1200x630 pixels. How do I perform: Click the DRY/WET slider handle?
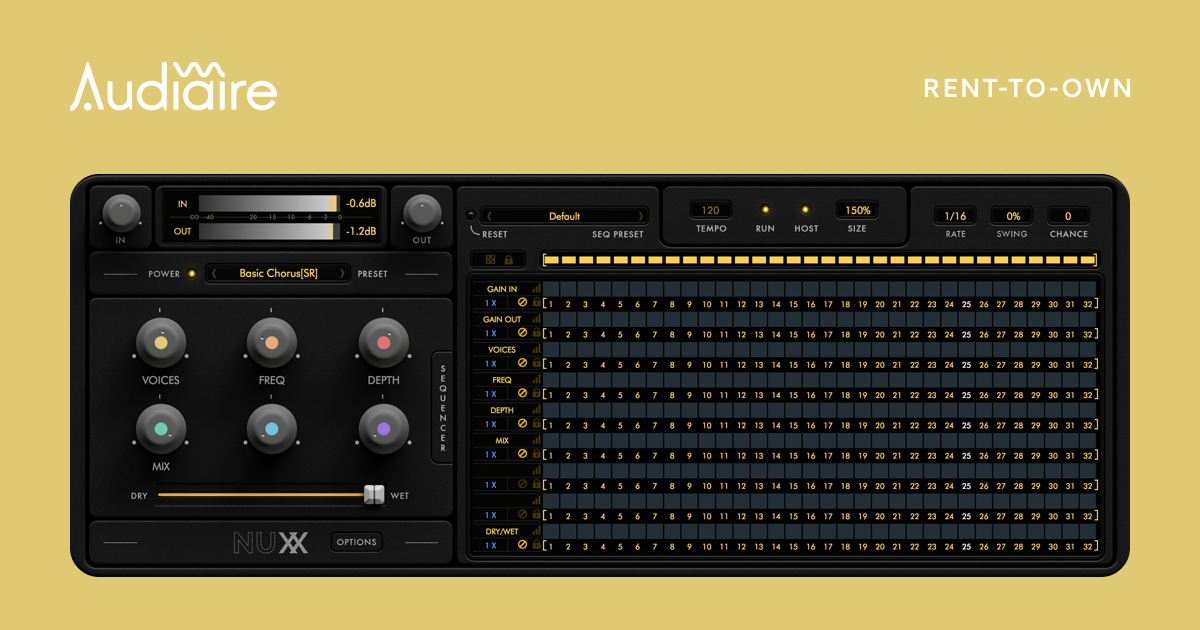click(x=374, y=494)
